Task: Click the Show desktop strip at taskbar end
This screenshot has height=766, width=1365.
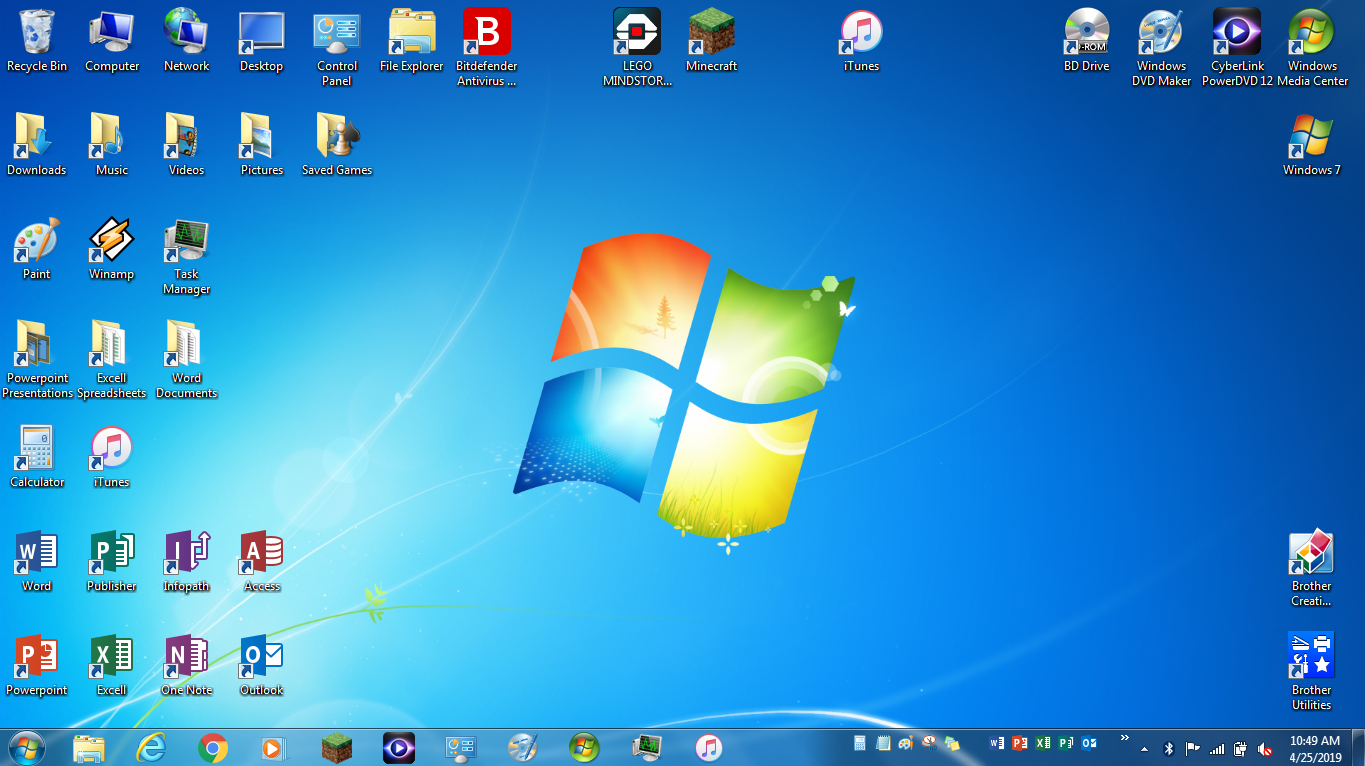Action: pyautogui.click(x=1359, y=748)
